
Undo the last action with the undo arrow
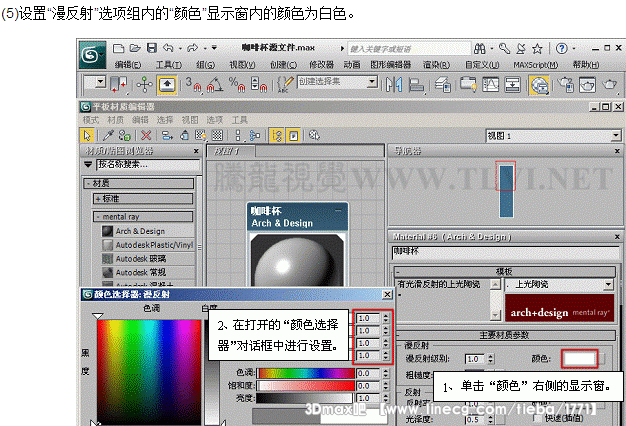[x=168, y=48]
